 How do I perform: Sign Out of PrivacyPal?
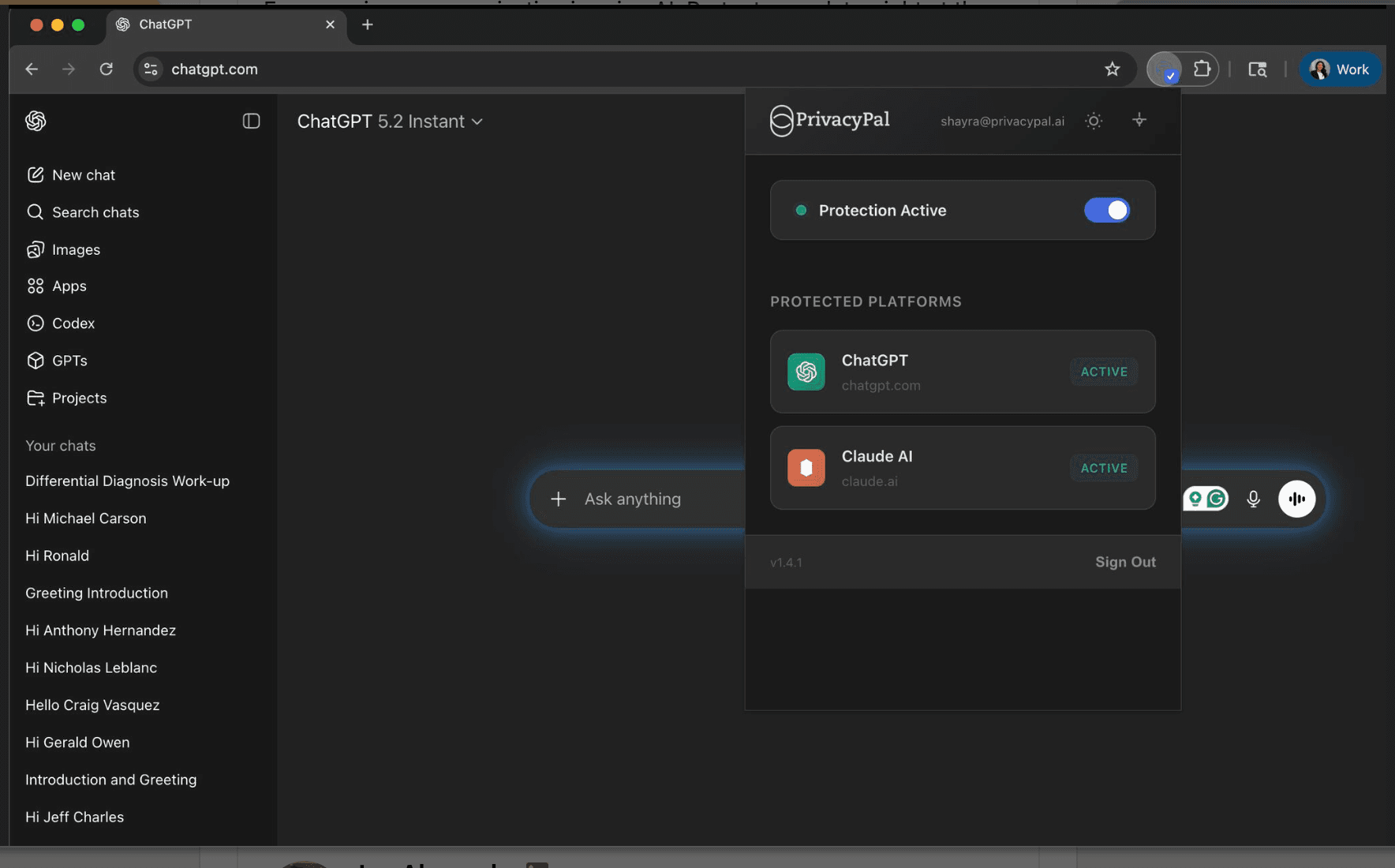1125,562
